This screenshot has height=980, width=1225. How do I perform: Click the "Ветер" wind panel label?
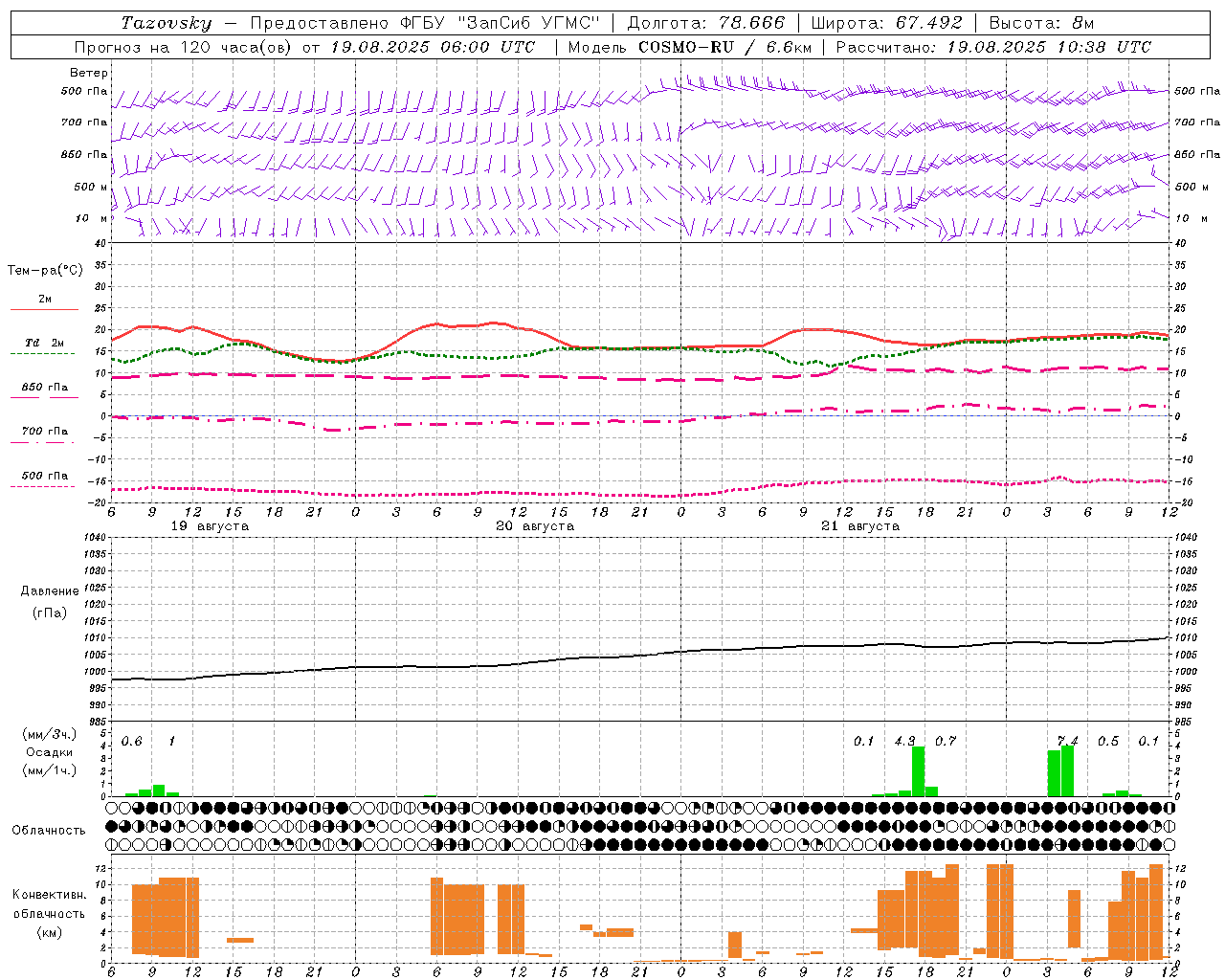[x=89, y=73]
